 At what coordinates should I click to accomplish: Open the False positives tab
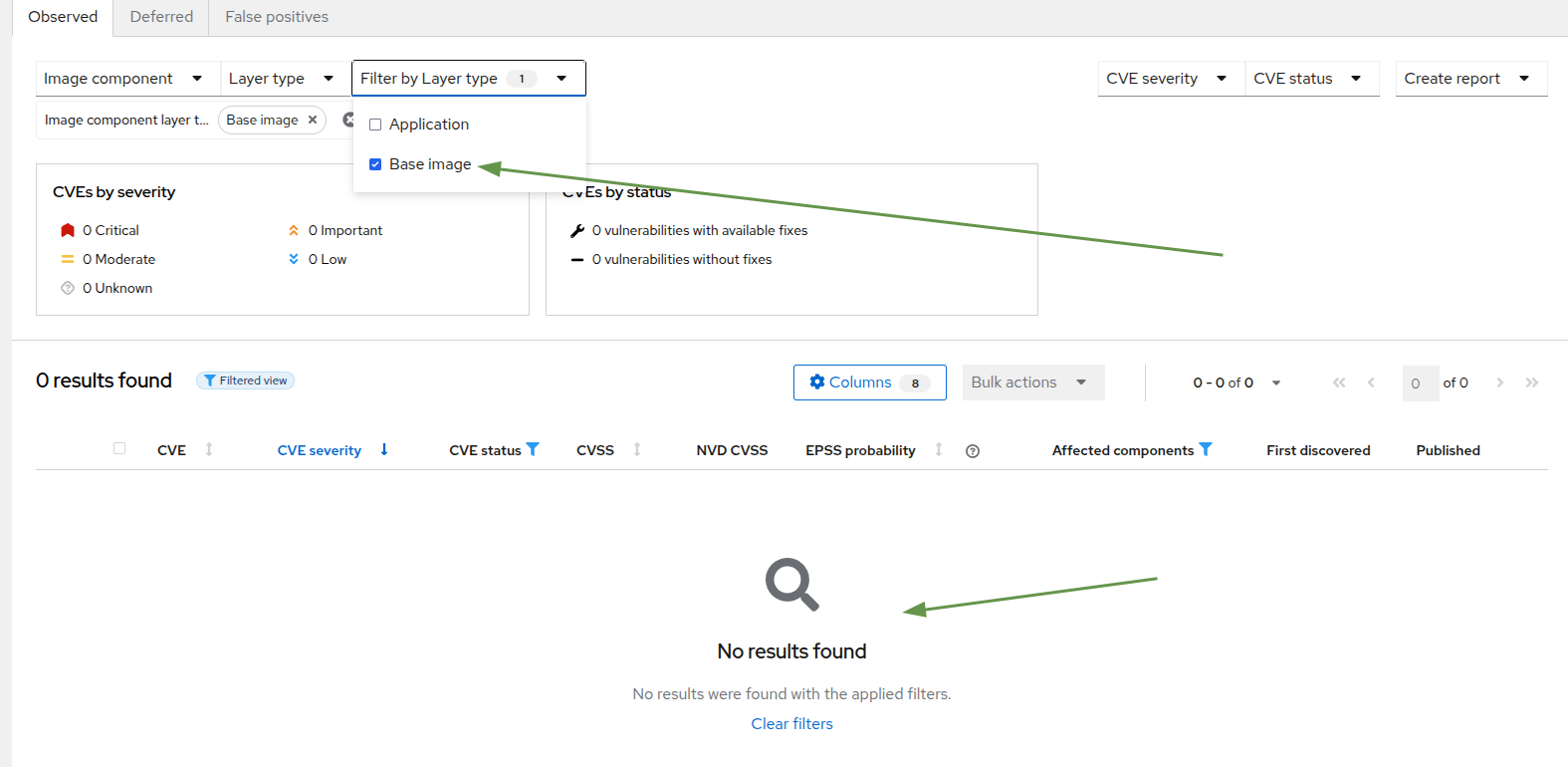pyautogui.click(x=277, y=17)
